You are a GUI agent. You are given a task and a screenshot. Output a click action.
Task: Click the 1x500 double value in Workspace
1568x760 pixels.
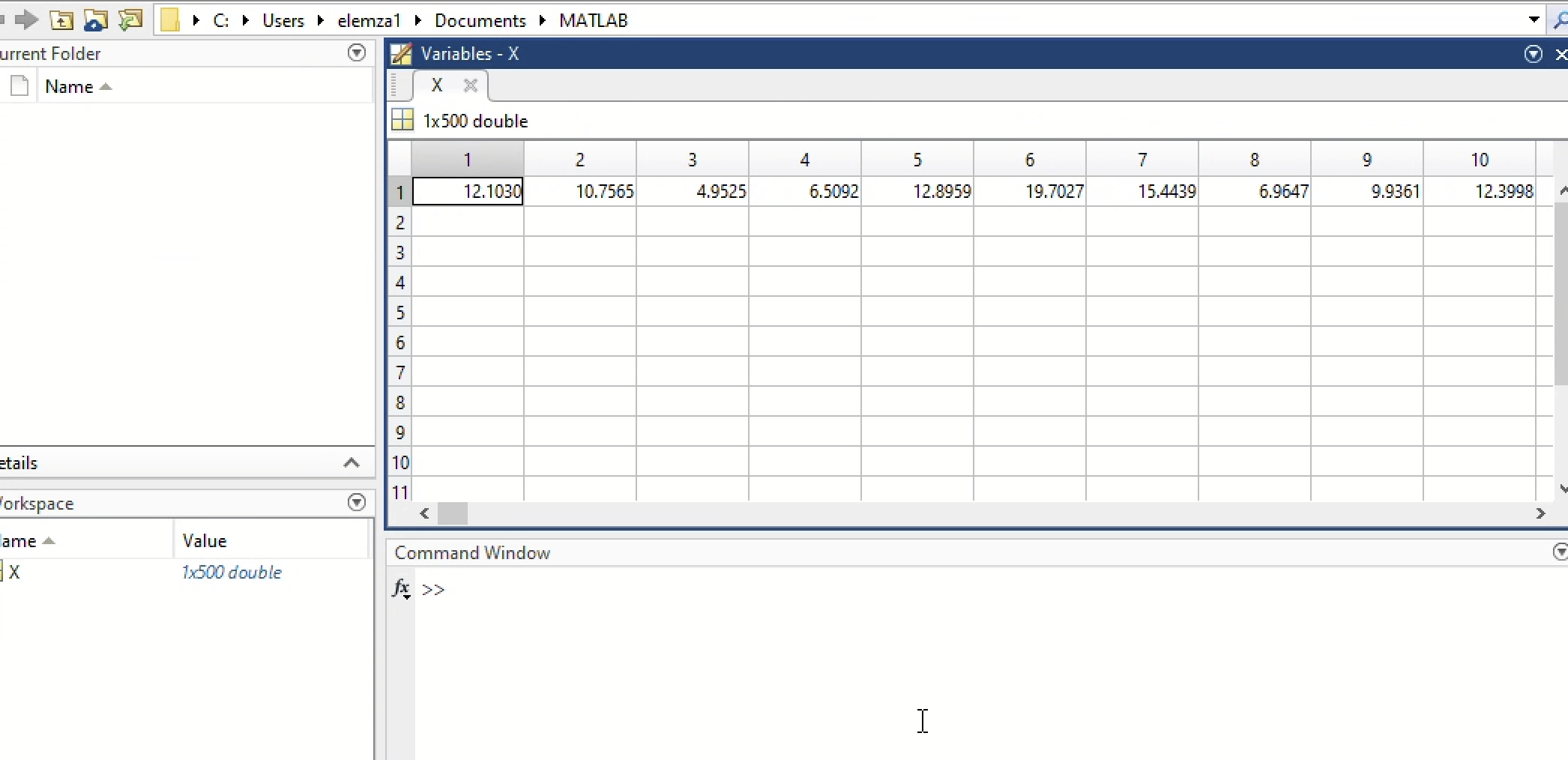pyautogui.click(x=232, y=573)
